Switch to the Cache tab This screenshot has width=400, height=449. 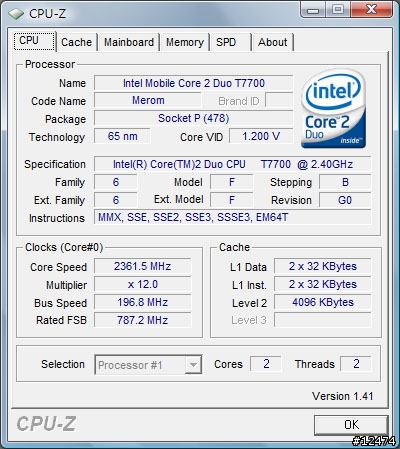click(77, 42)
